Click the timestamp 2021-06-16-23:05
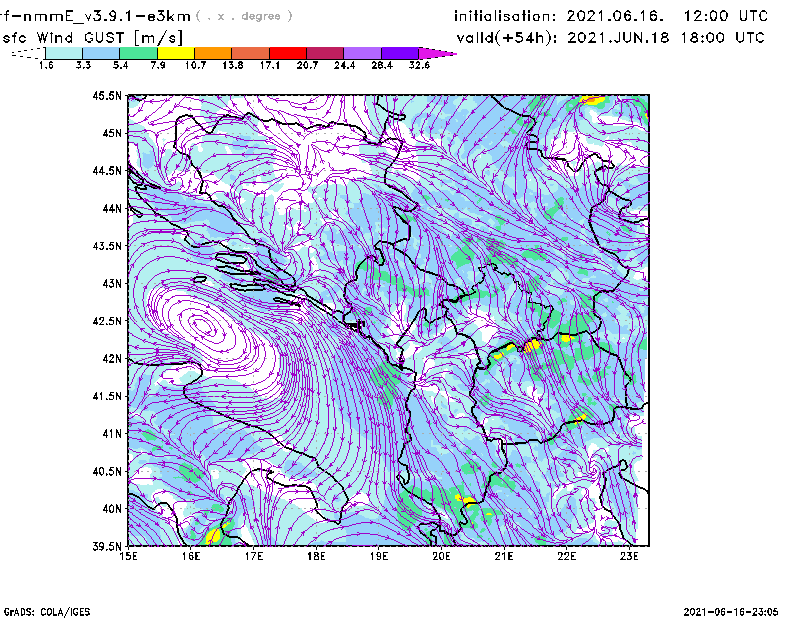This screenshot has height=618, width=800. click(x=731, y=611)
